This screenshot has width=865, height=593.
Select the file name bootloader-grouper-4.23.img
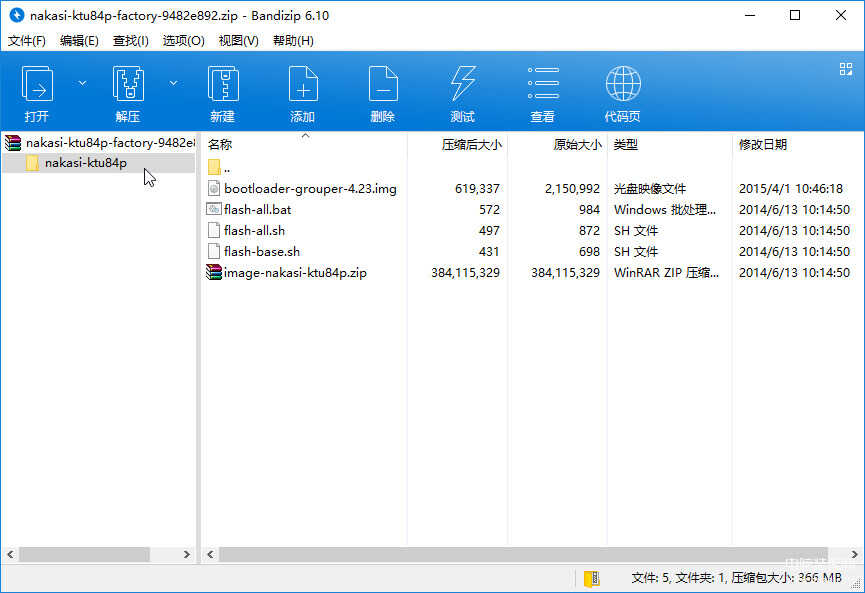tap(310, 189)
